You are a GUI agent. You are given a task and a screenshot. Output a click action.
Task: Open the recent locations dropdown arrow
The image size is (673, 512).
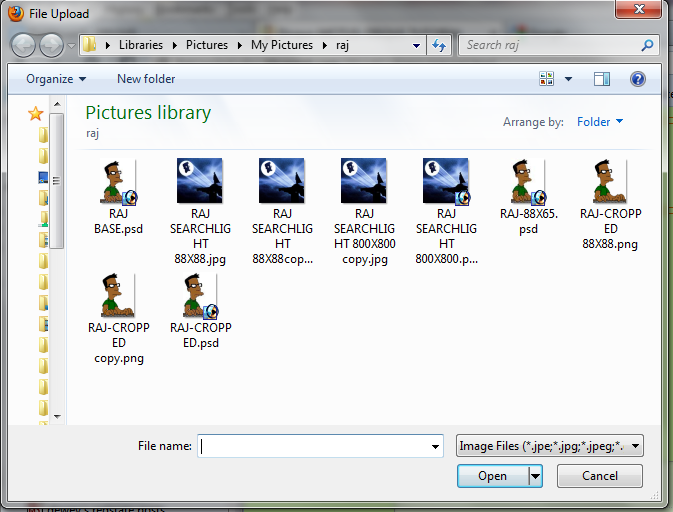pyautogui.click(x=71, y=45)
